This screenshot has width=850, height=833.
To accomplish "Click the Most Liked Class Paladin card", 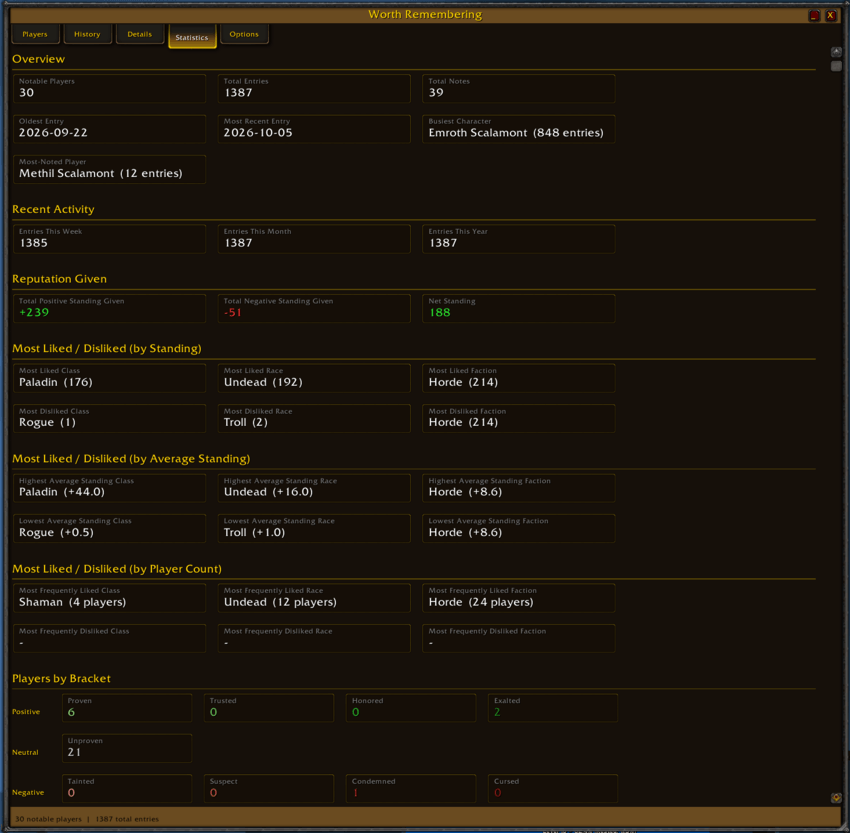I will 109,378.
